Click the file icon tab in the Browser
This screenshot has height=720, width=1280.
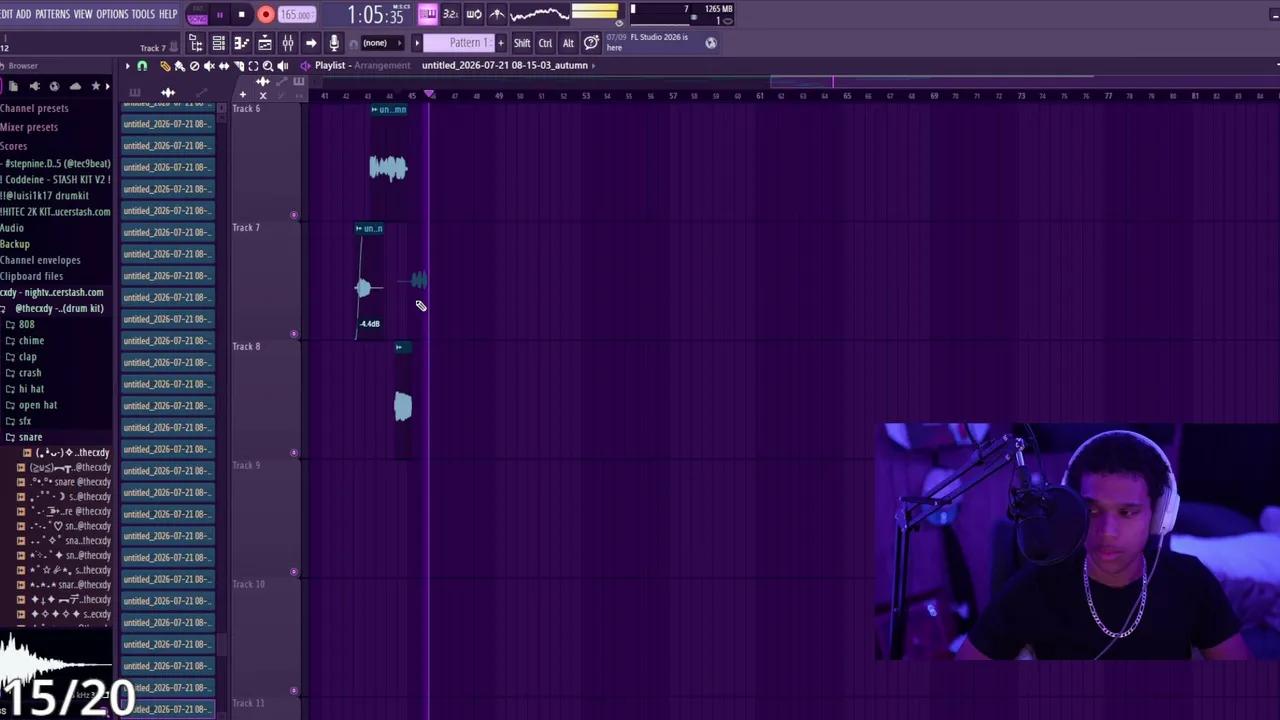13,87
